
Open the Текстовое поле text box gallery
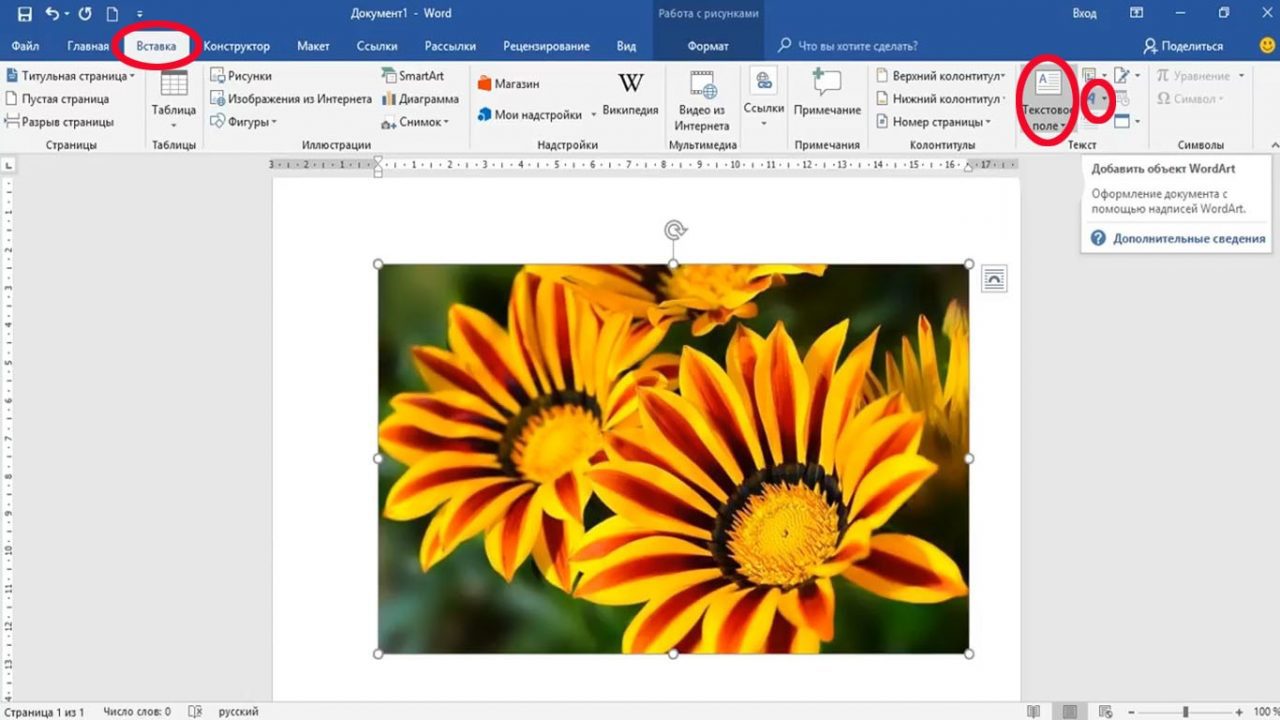tap(1048, 100)
